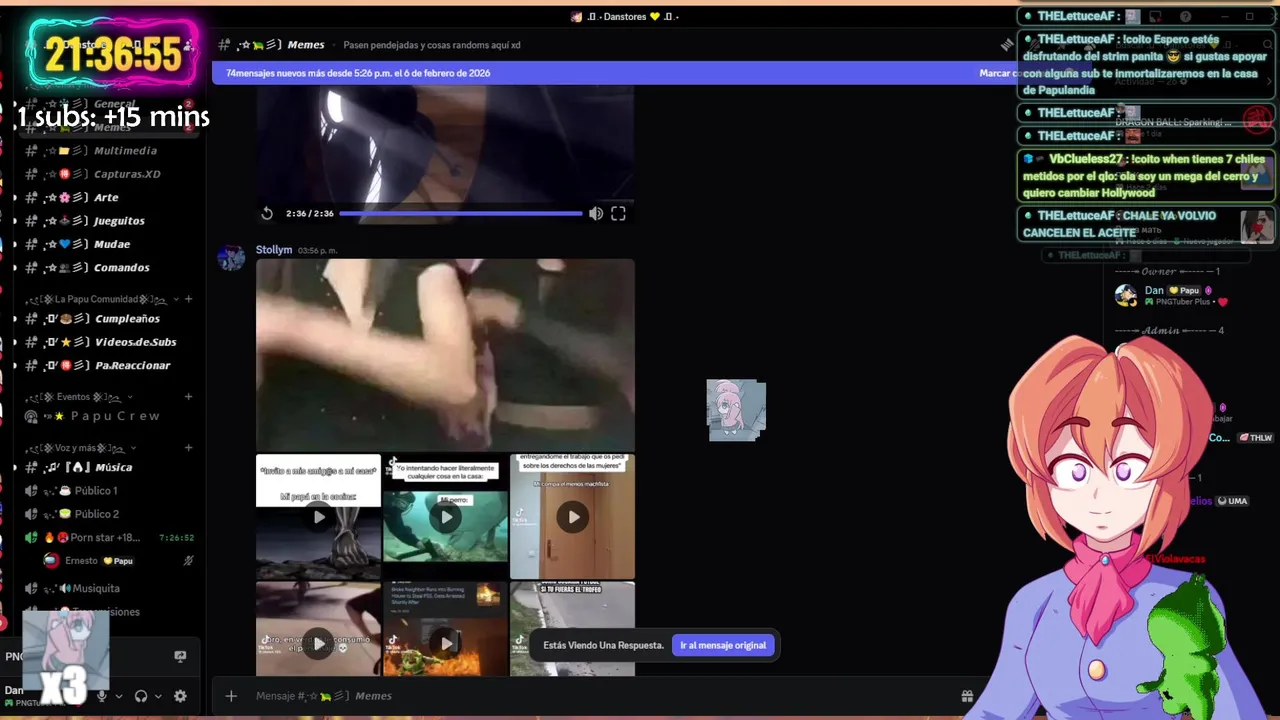Image resolution: width=1280 pixels, height=720 pixels.
Task: Open the gift icon in message bar
Action: [967, 696]
